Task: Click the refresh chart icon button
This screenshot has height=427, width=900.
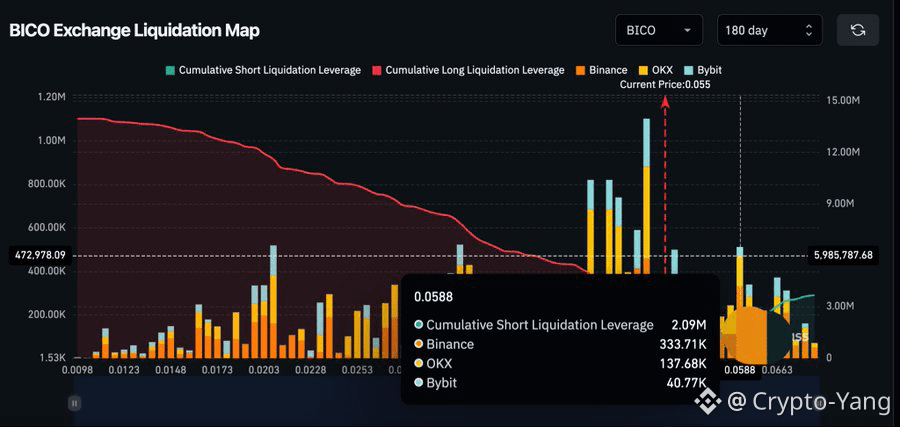Action: [x=858, y=30]
